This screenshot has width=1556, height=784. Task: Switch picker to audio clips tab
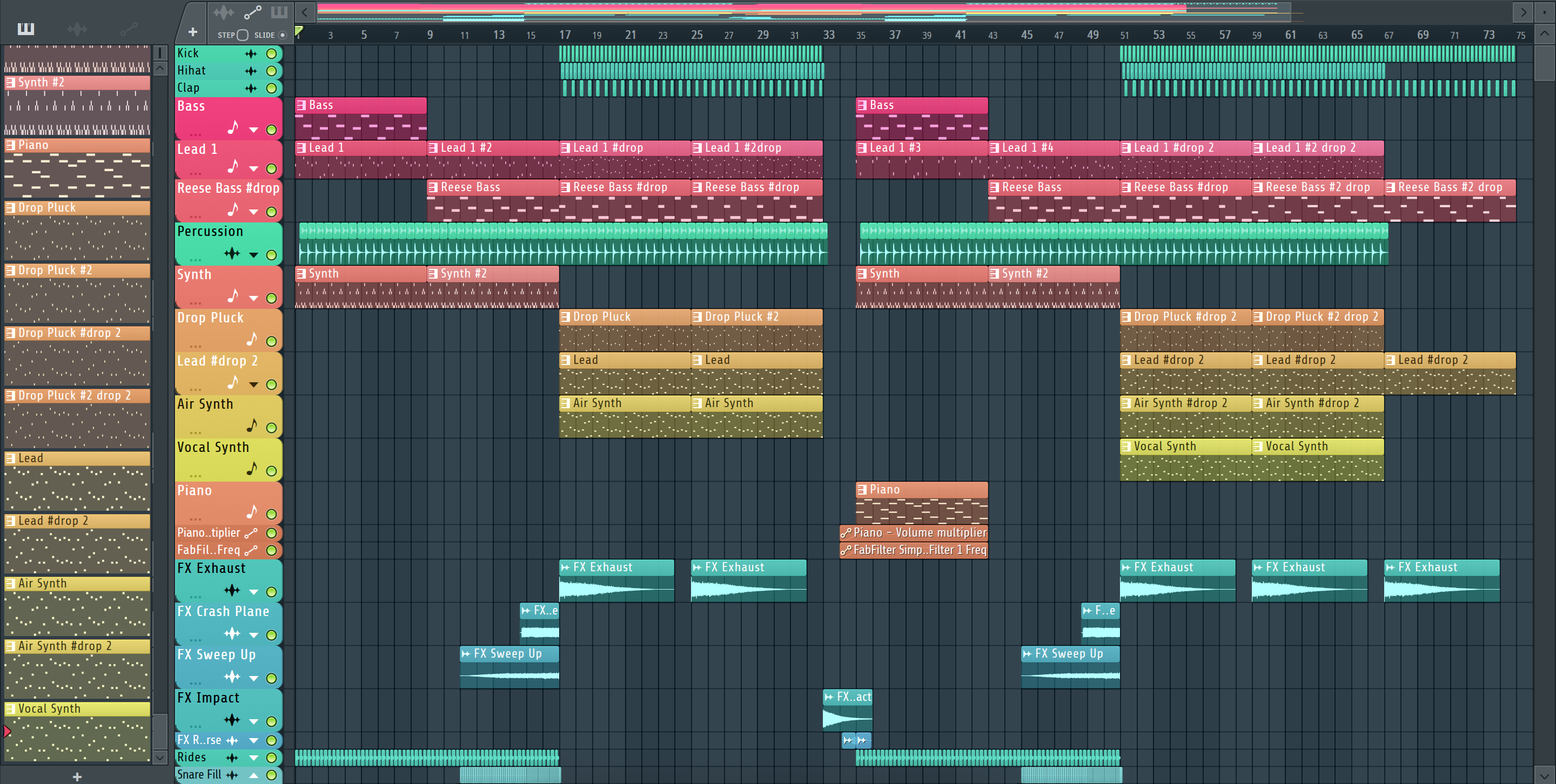pyautogui.click(x=77, y=29)
